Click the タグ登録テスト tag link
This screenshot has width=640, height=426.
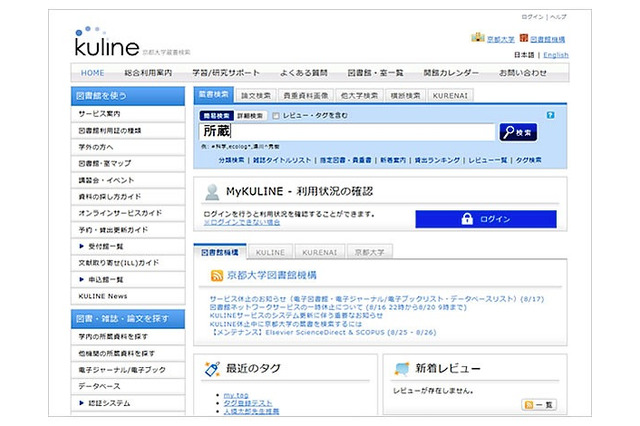click(248, 403)
